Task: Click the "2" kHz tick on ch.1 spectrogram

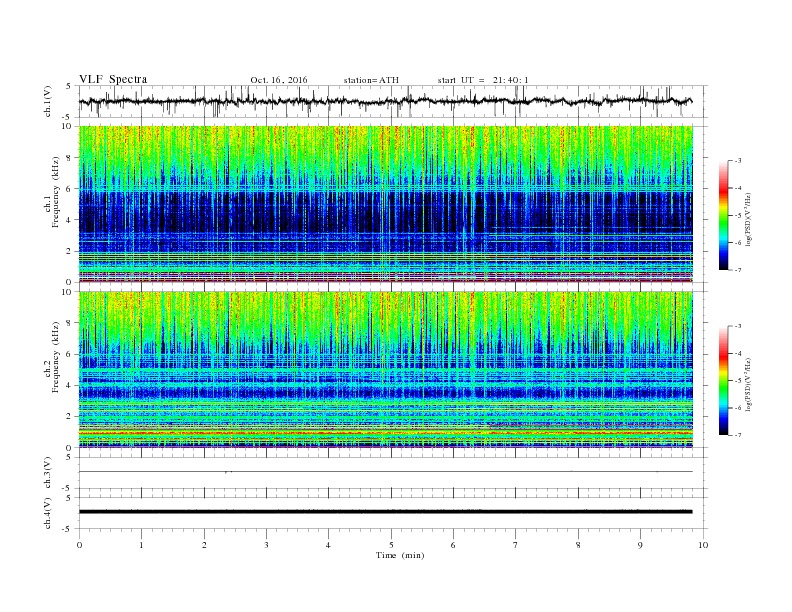Action: tap(70, 251)
